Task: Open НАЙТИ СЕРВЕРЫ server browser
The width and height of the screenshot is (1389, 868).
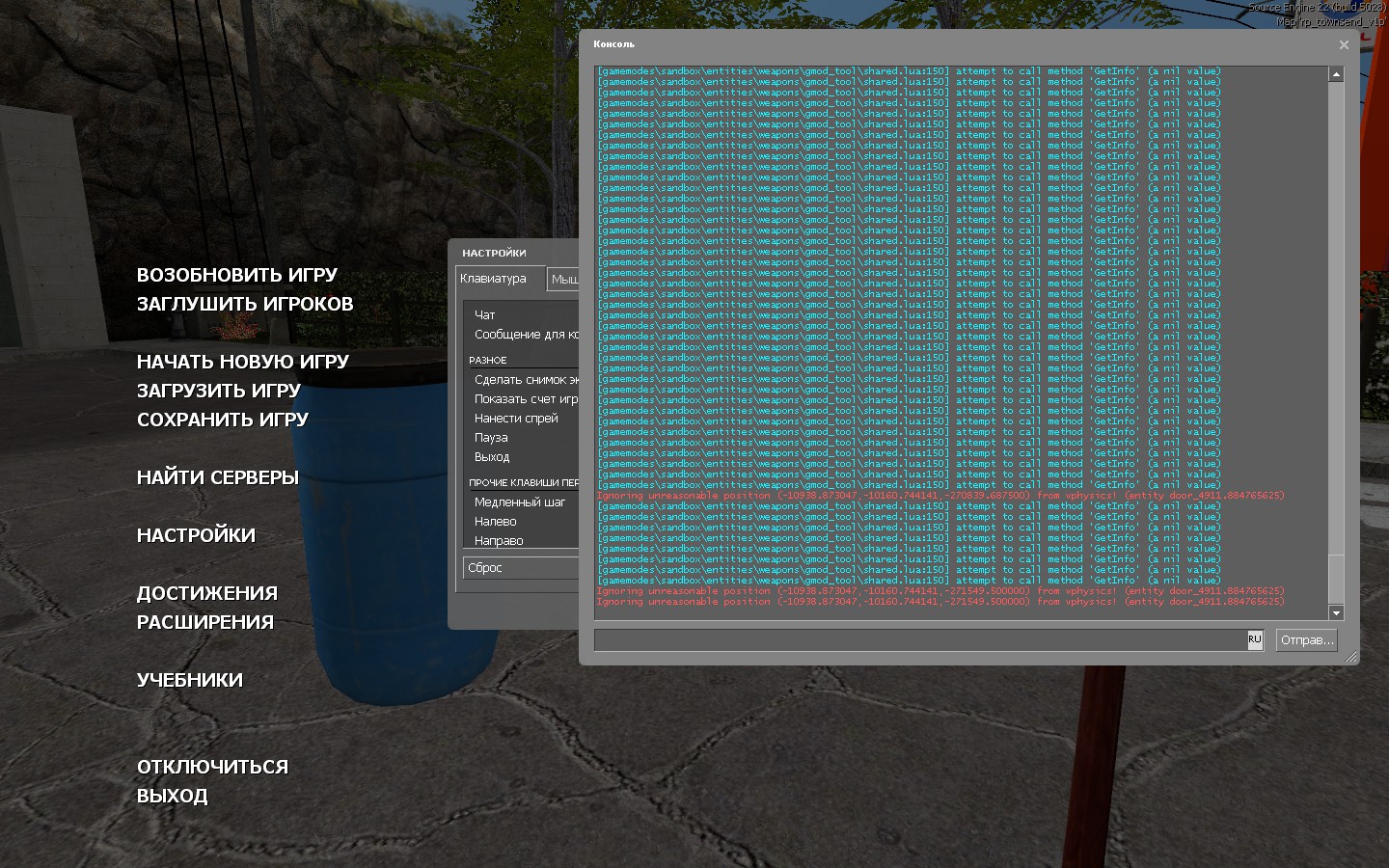Action: point(218,477)
